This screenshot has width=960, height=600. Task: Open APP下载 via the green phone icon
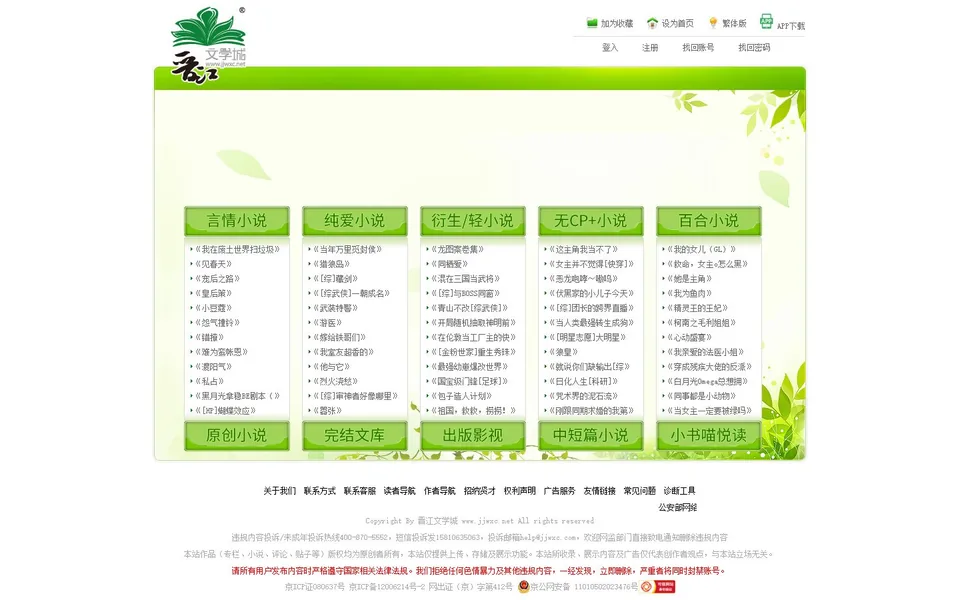[766, 21]
